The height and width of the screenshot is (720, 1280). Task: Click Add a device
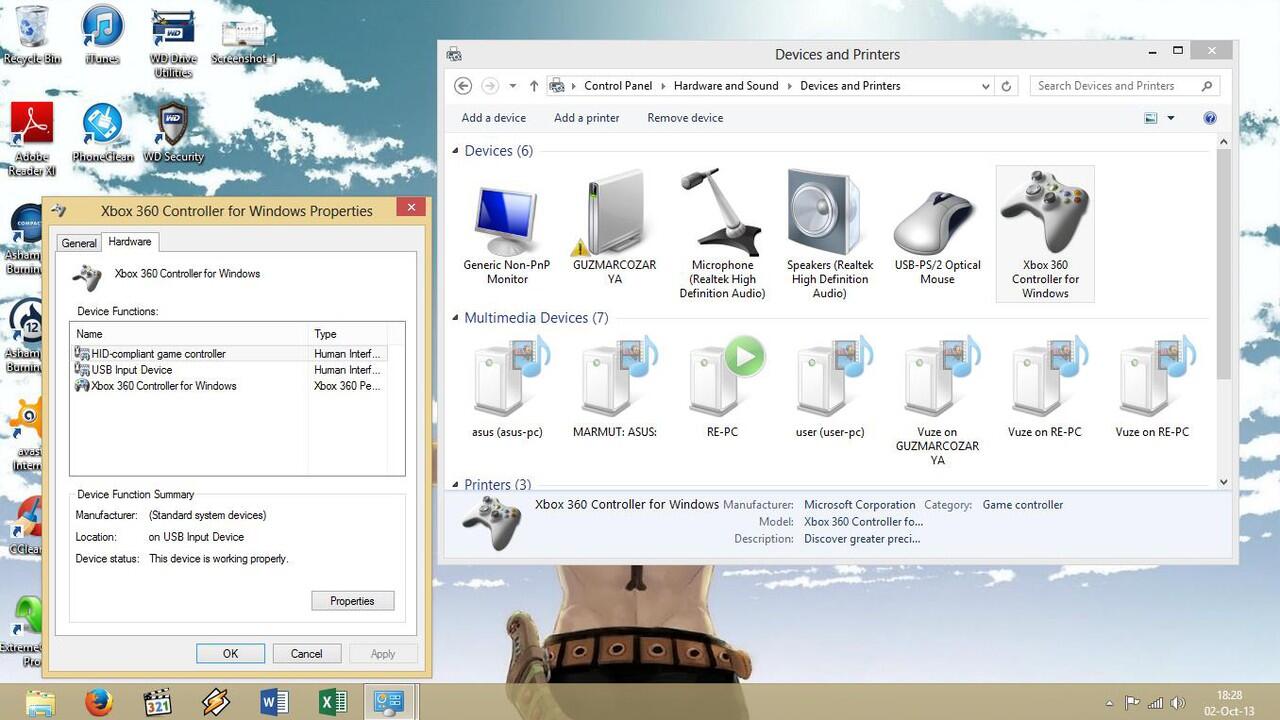point(494,118)
